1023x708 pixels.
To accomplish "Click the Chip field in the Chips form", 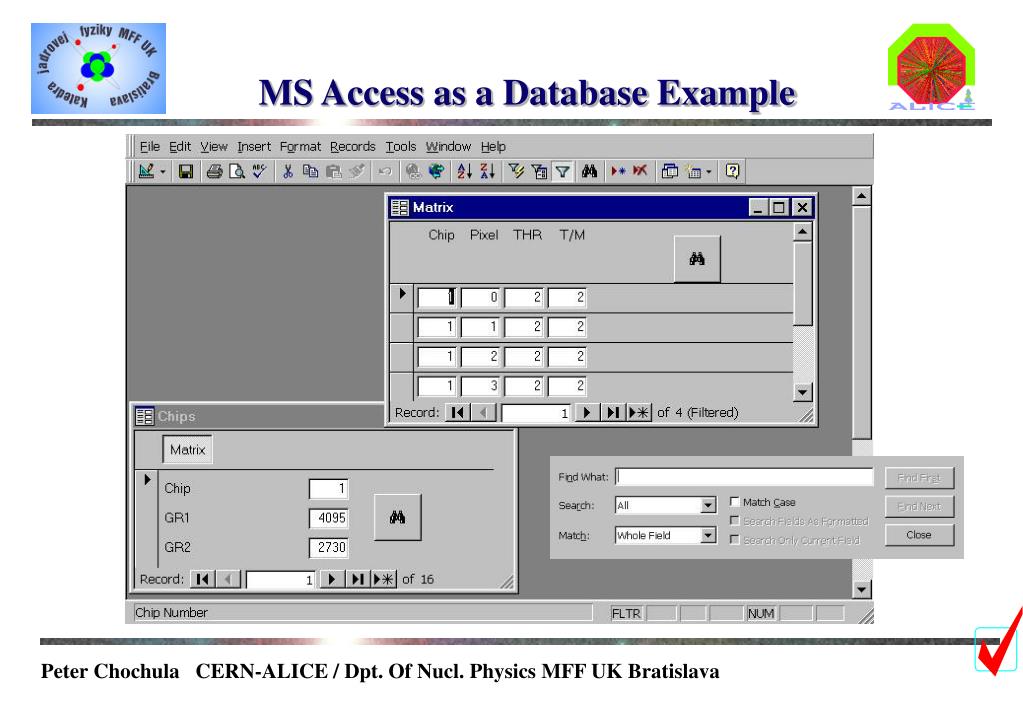I will click(x=328, y=489).
